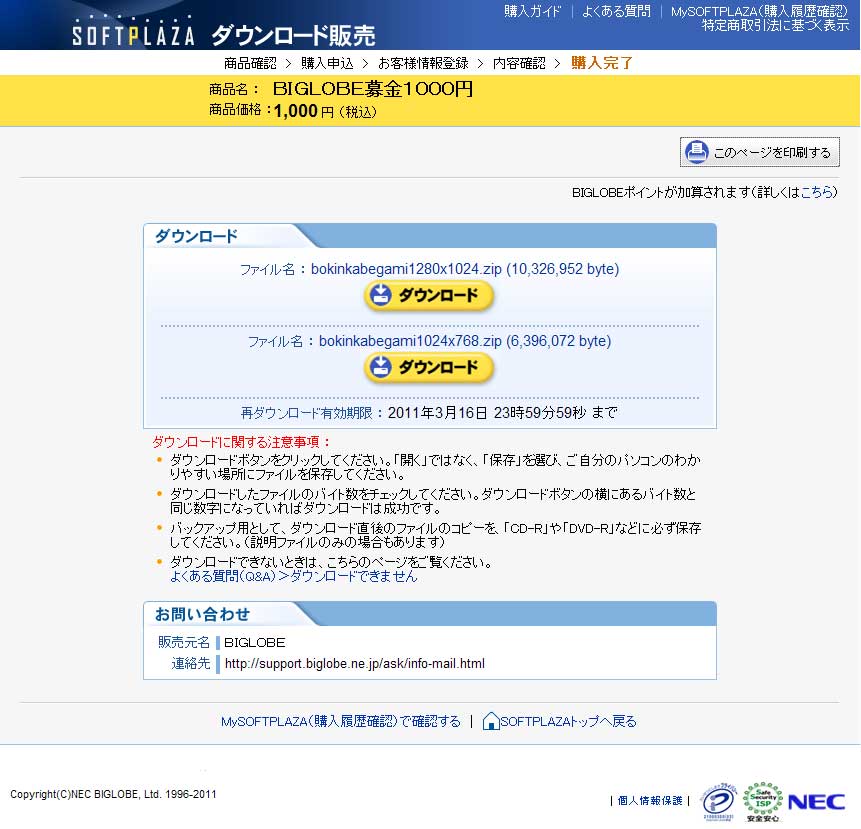Screen dimensions: 861x829
Task: Open よくある質問 in the top navigation
Action: pos(616,11)
